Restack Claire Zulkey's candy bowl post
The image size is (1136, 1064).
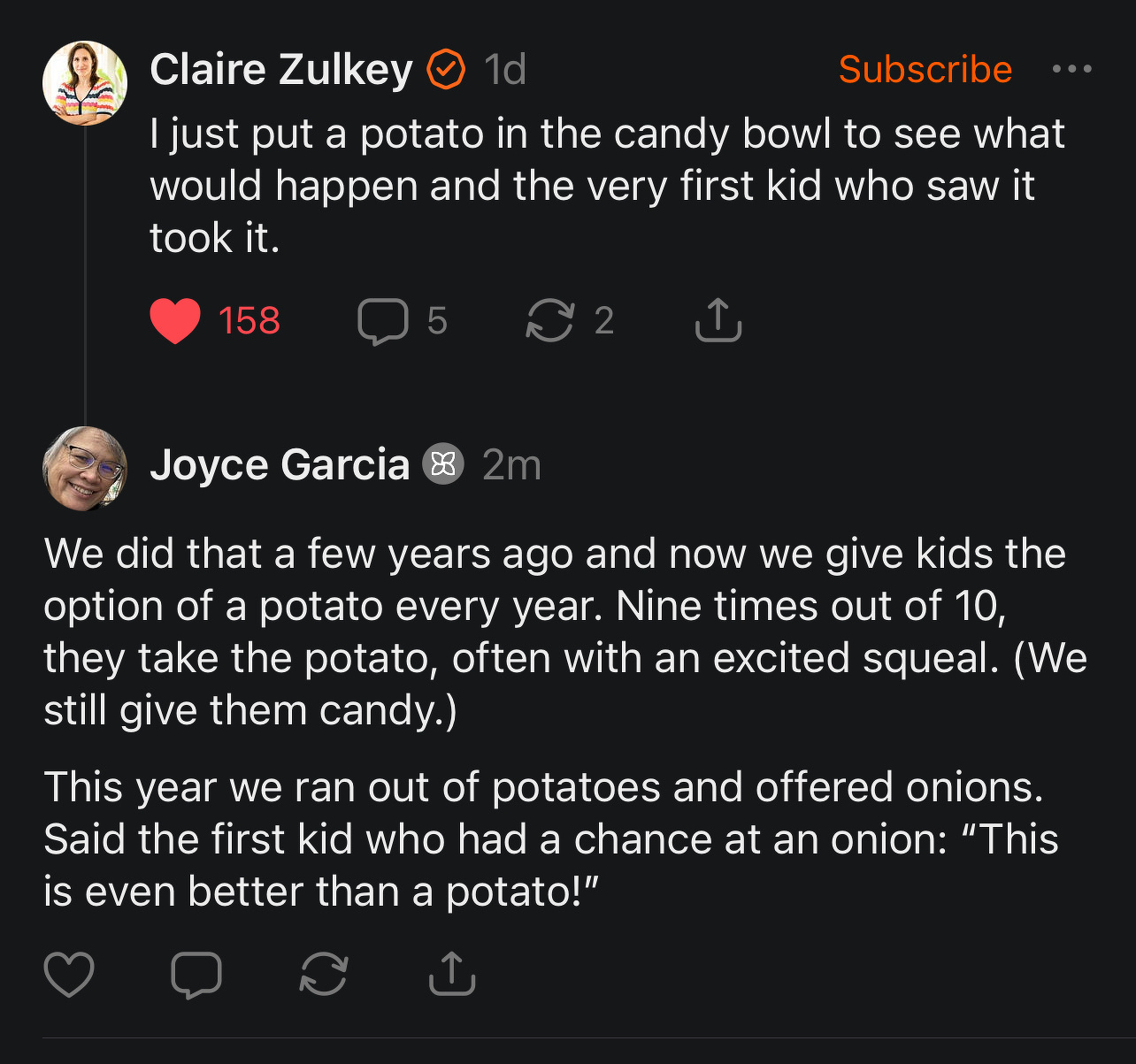[x=549, y=320]
